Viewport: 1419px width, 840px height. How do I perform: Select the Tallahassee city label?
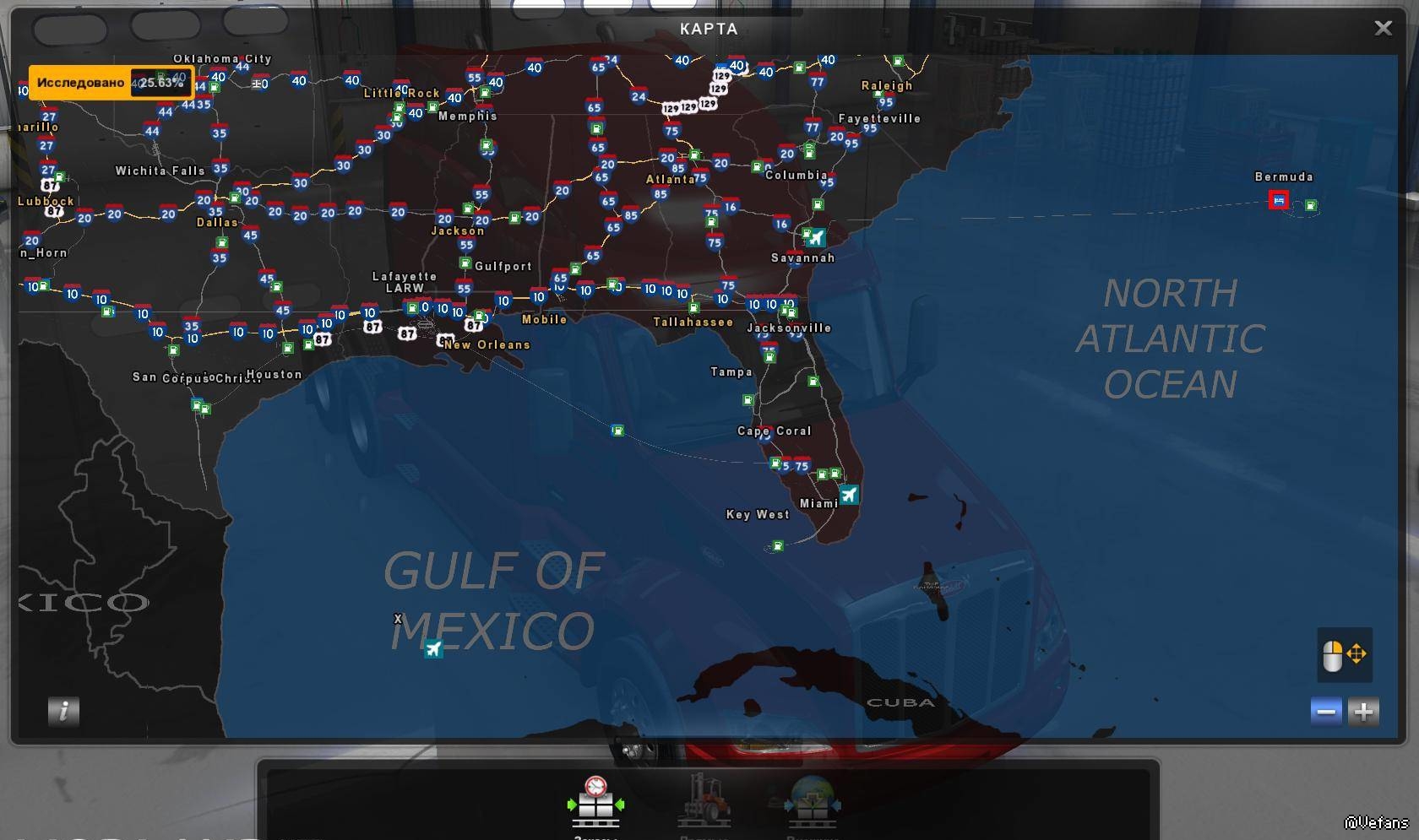[693, 322]
